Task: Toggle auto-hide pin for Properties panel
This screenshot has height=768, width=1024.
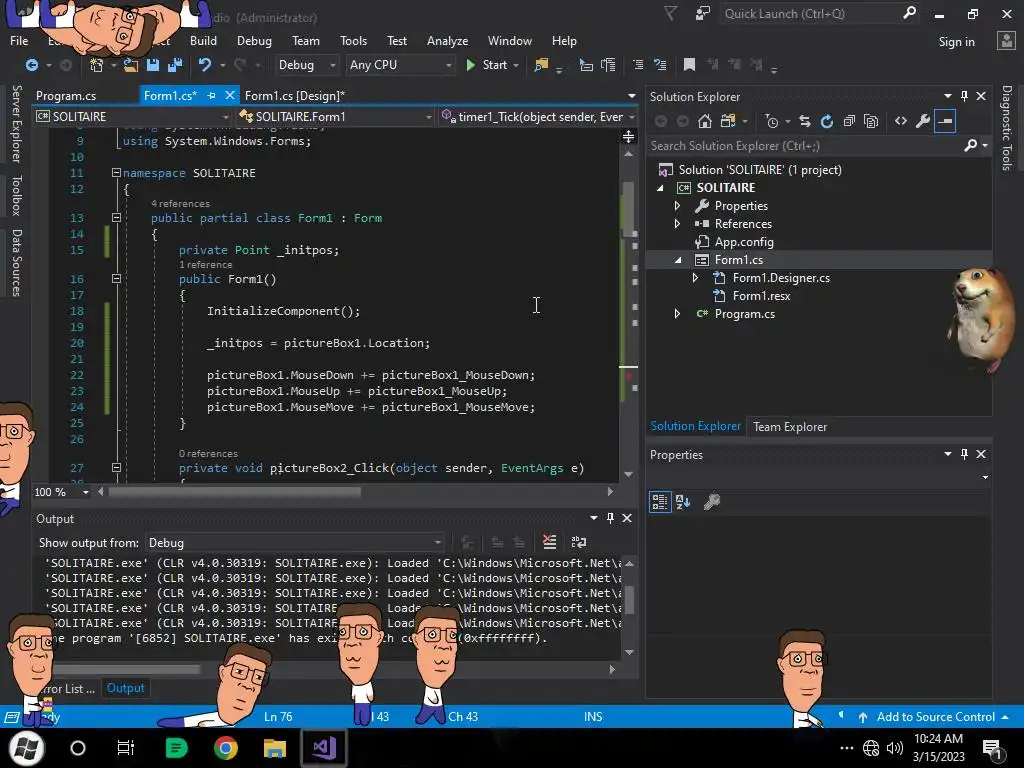Action: tap(965, 454)
